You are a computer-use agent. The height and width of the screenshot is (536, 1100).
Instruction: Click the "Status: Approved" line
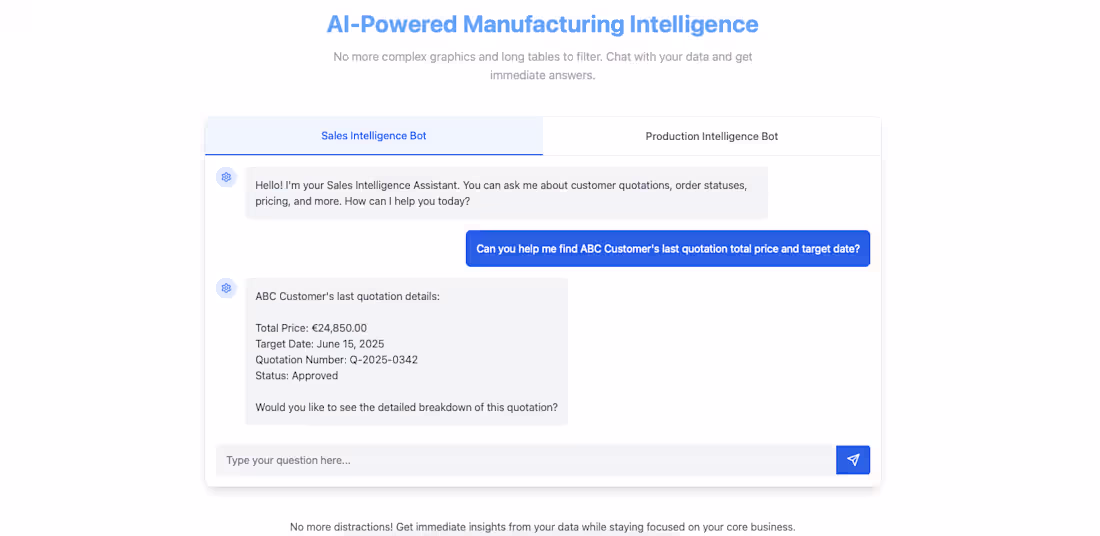pos(296,376)
